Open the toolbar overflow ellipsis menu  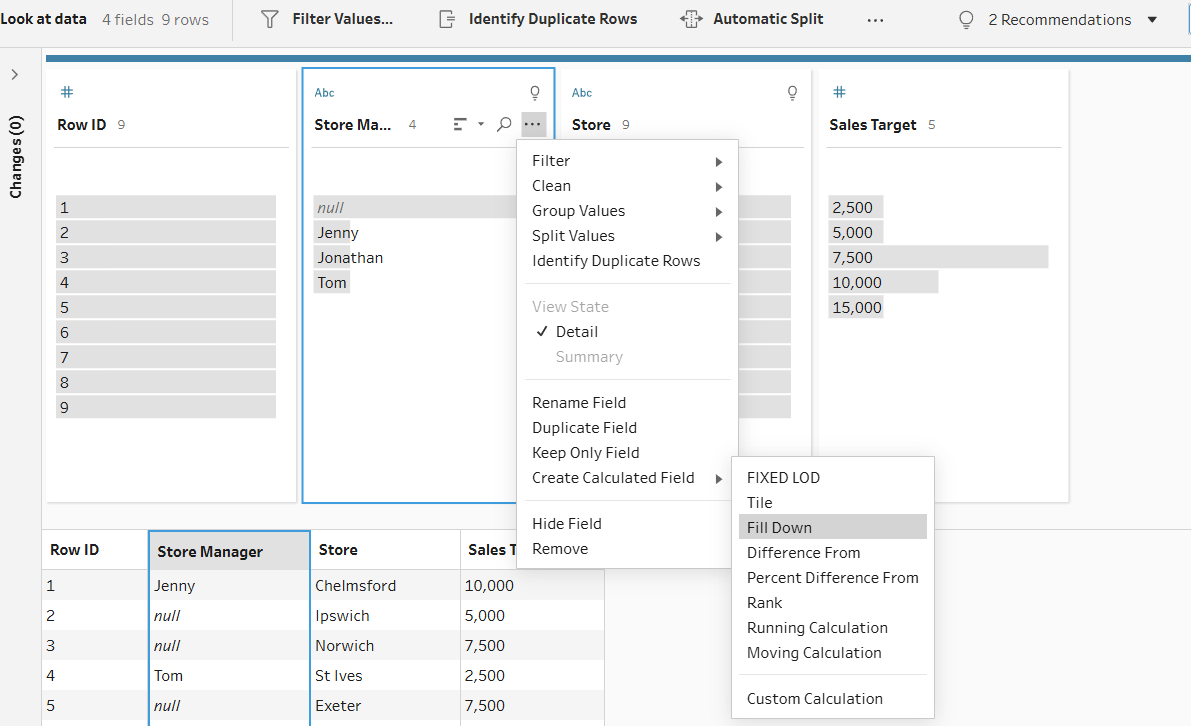click(875, 20)
